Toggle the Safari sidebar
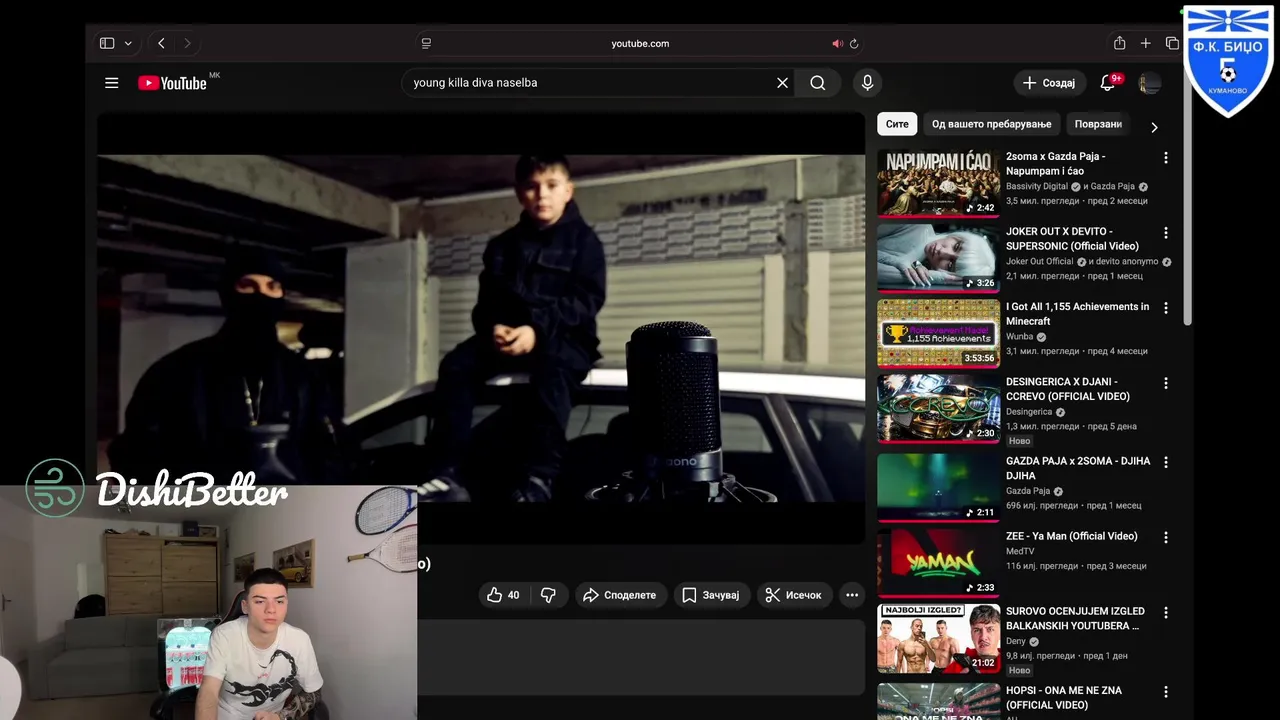Image resolution: width=1280 pixels, height=720 pixels. click(x=107, y=43)
